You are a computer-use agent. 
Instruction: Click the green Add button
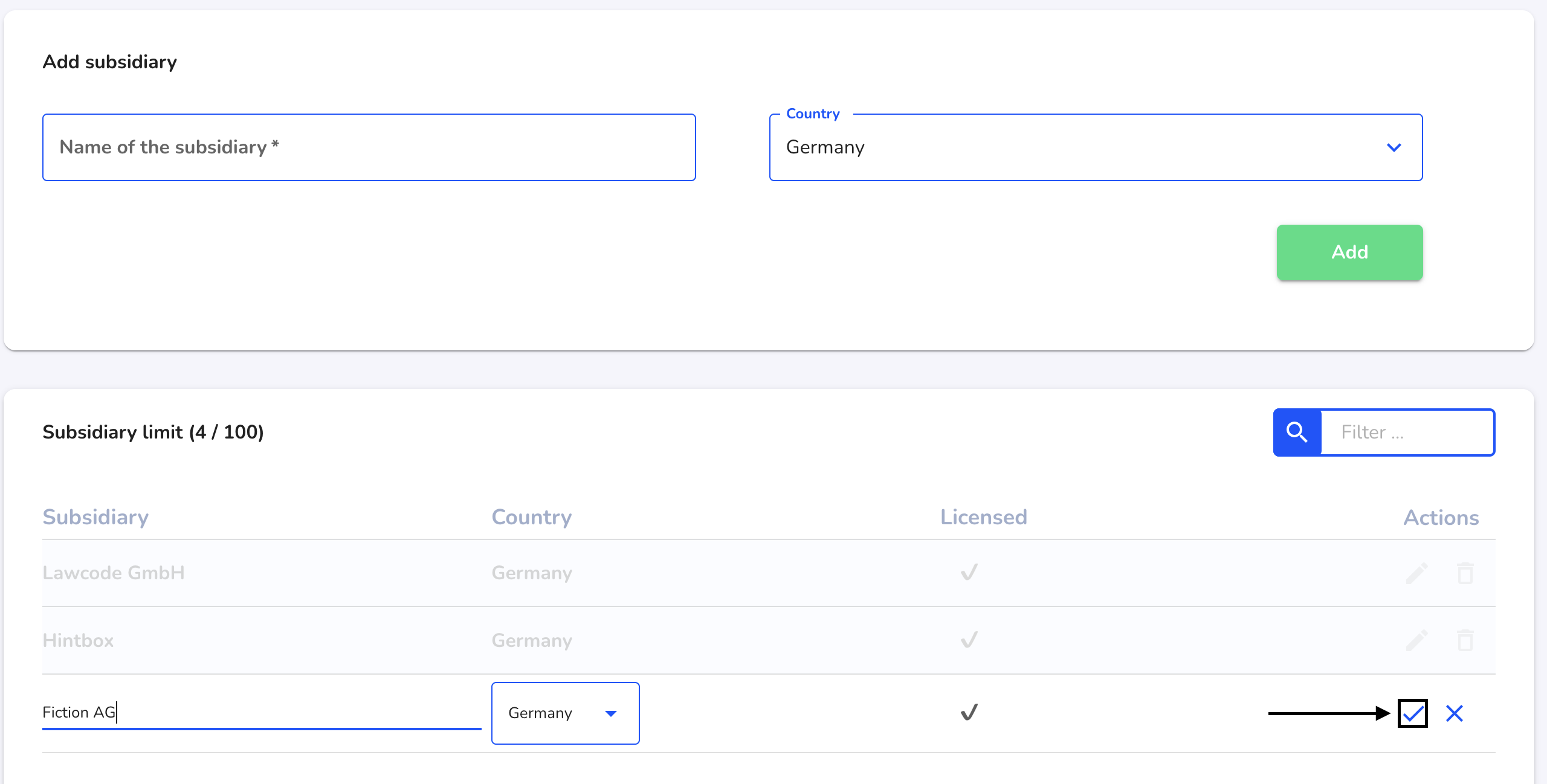(x=1349, y=252)
